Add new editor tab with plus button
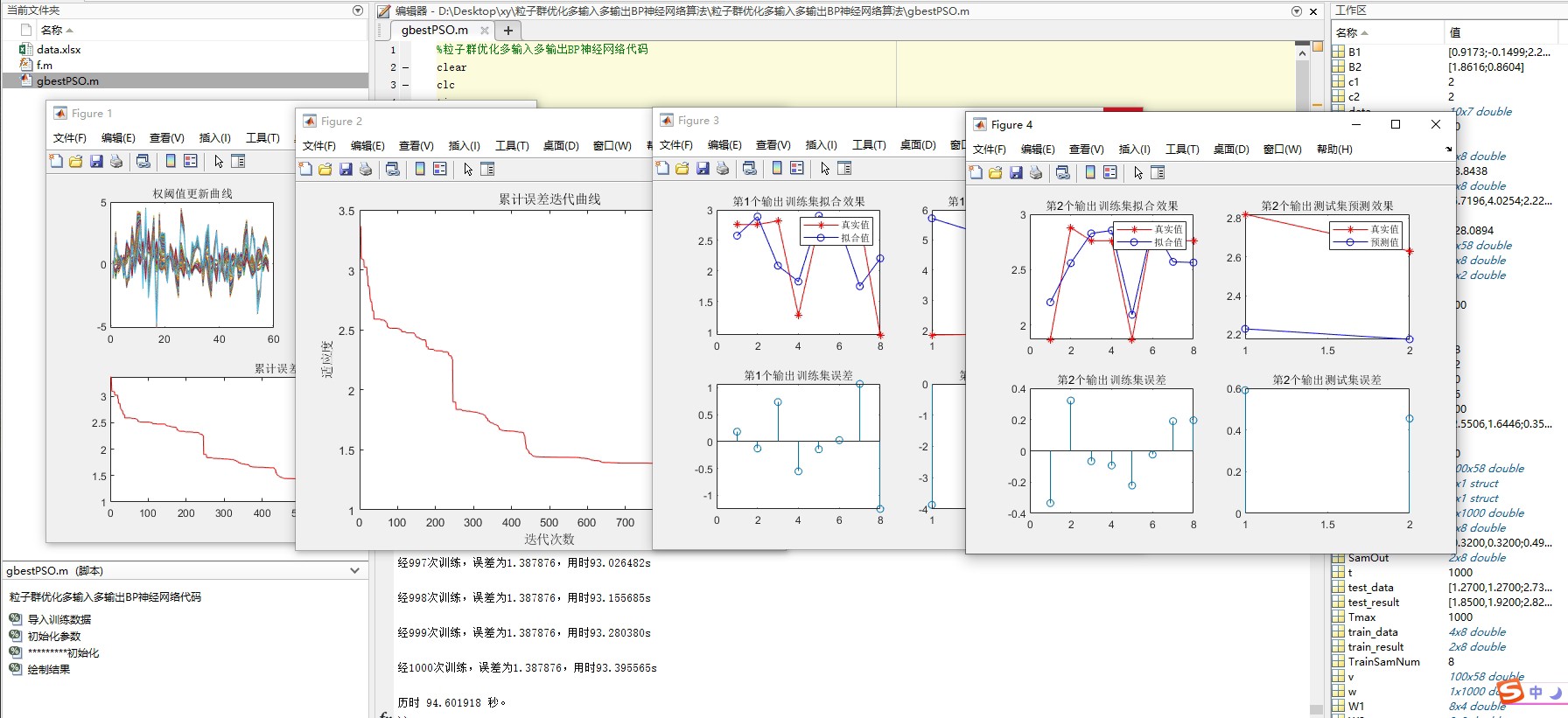This screenshot has width=1568, height=718. point(508,30)
